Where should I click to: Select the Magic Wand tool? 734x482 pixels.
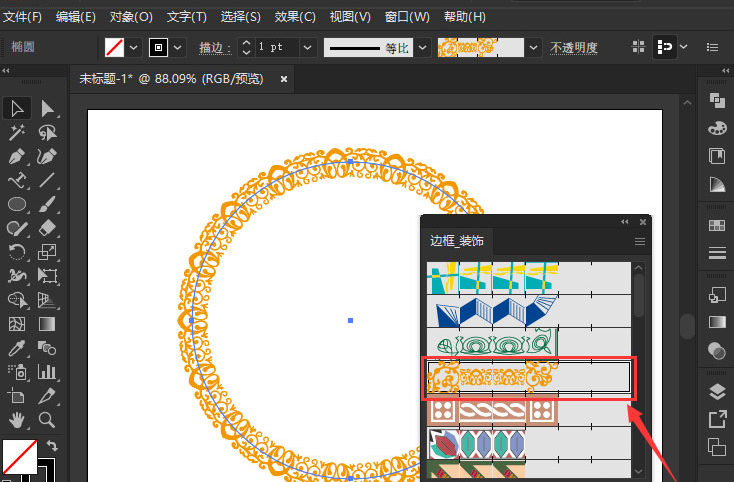click(x=17, y=133)
